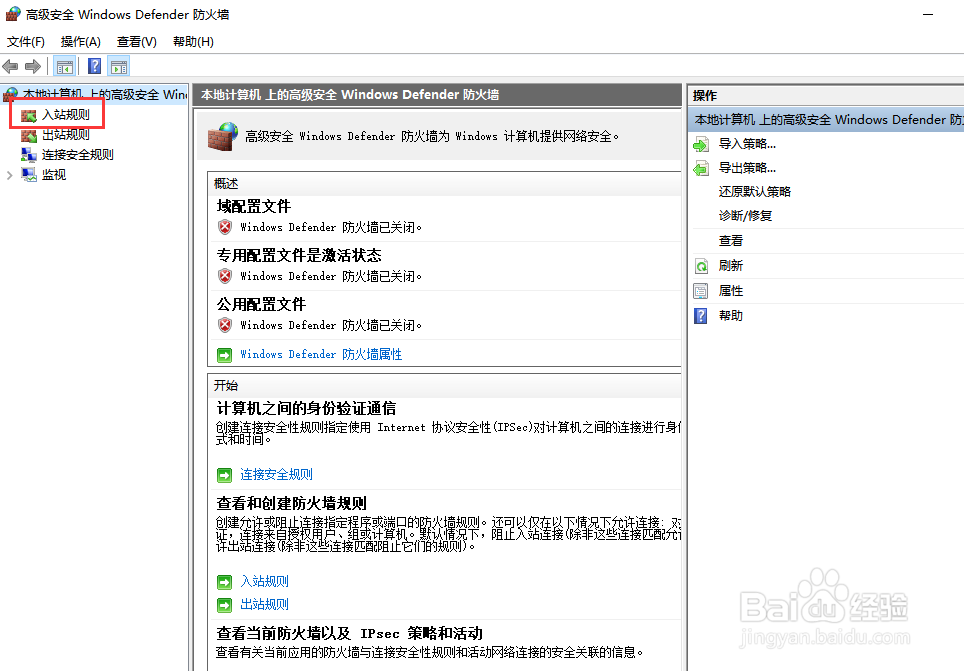The height and width of the screenshot is (671, 964).
Task: Select the 本地计算机 root tree node
Action: pos(105,94)
